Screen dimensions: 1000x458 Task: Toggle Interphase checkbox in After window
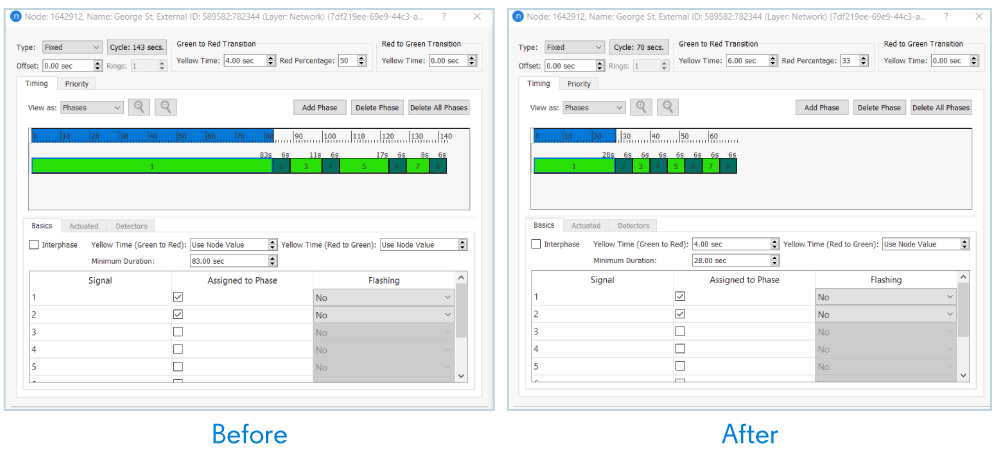[x=536, y=244]
